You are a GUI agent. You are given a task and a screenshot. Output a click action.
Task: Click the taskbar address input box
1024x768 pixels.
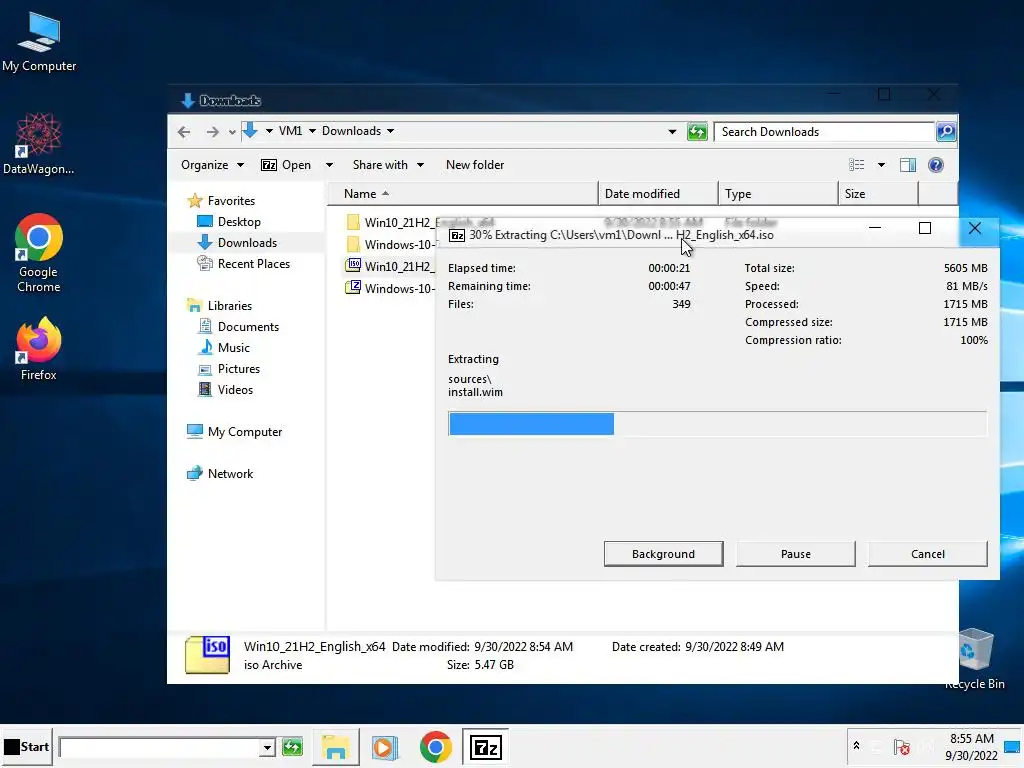(159, 747)
